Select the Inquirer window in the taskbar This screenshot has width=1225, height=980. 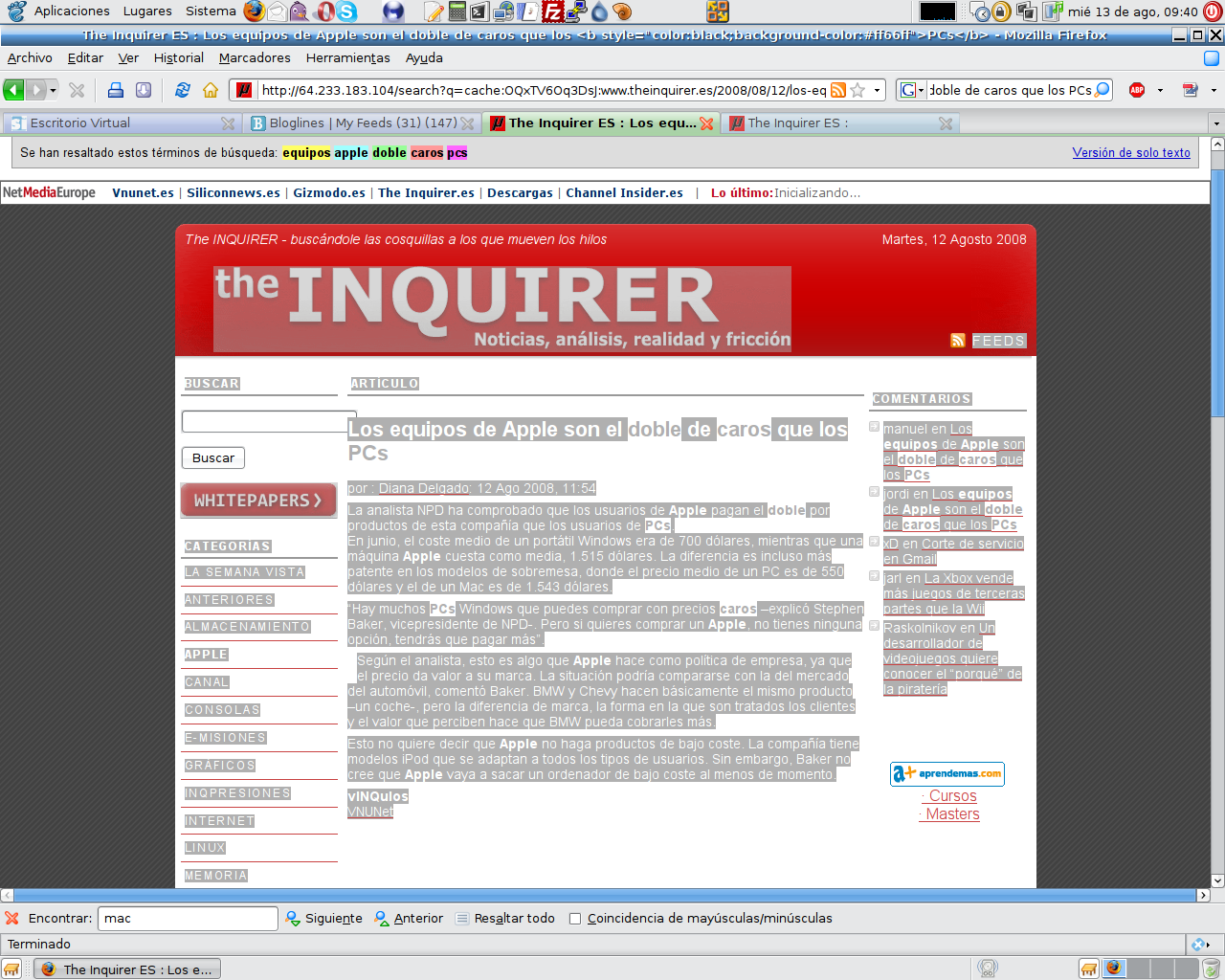(127, 969)
